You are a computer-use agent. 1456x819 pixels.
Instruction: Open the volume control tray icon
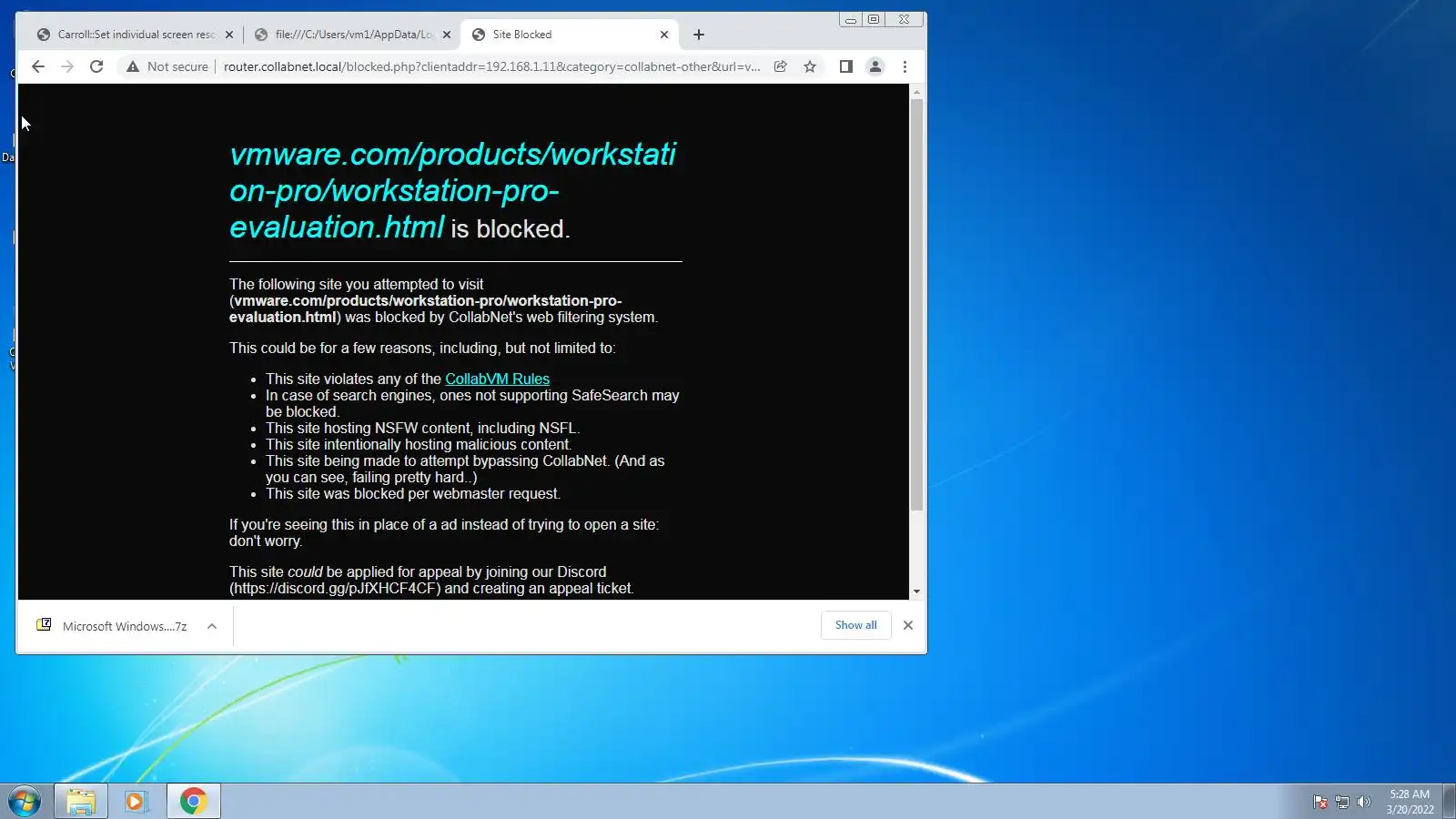pos(1363,802)
